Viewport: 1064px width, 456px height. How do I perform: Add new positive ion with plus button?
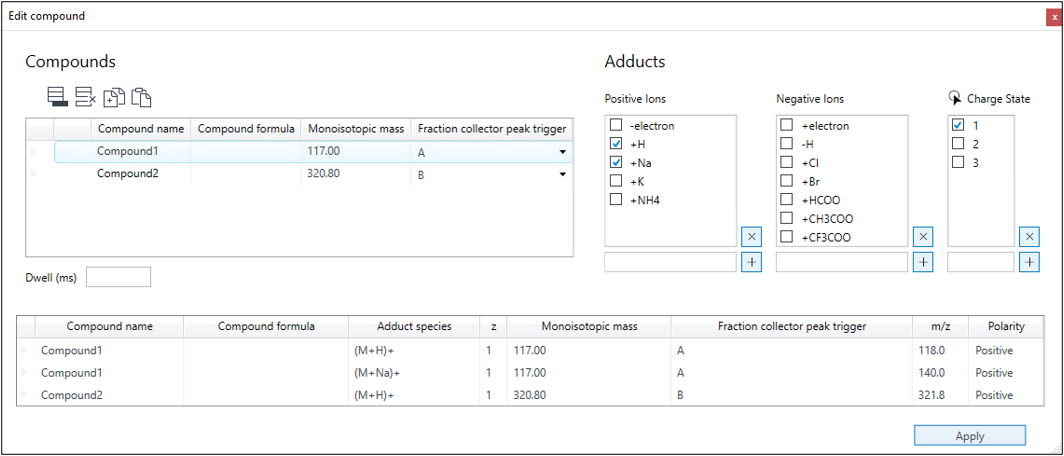752,262
